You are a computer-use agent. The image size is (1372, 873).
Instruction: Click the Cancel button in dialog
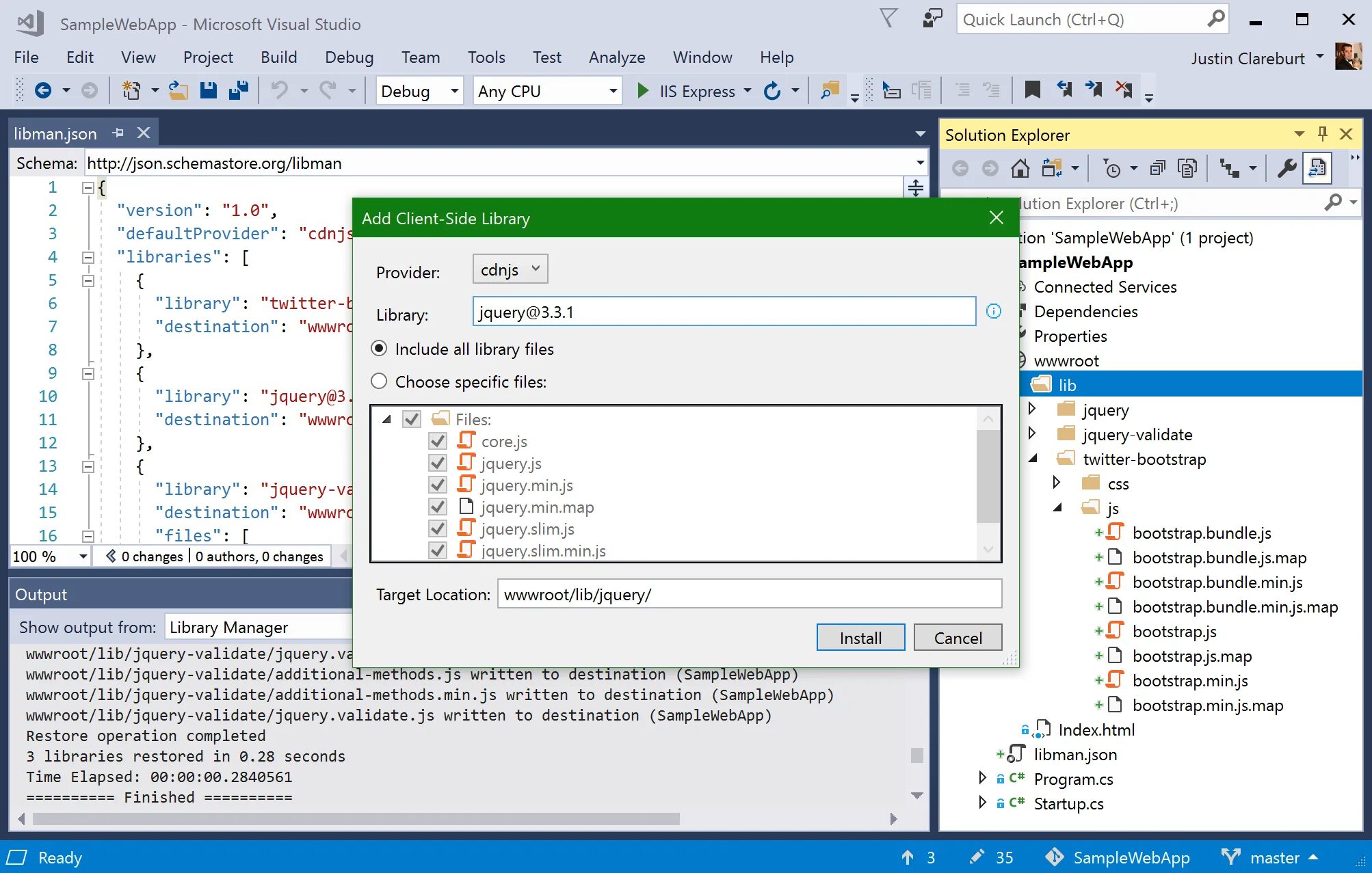coord(958,638)
